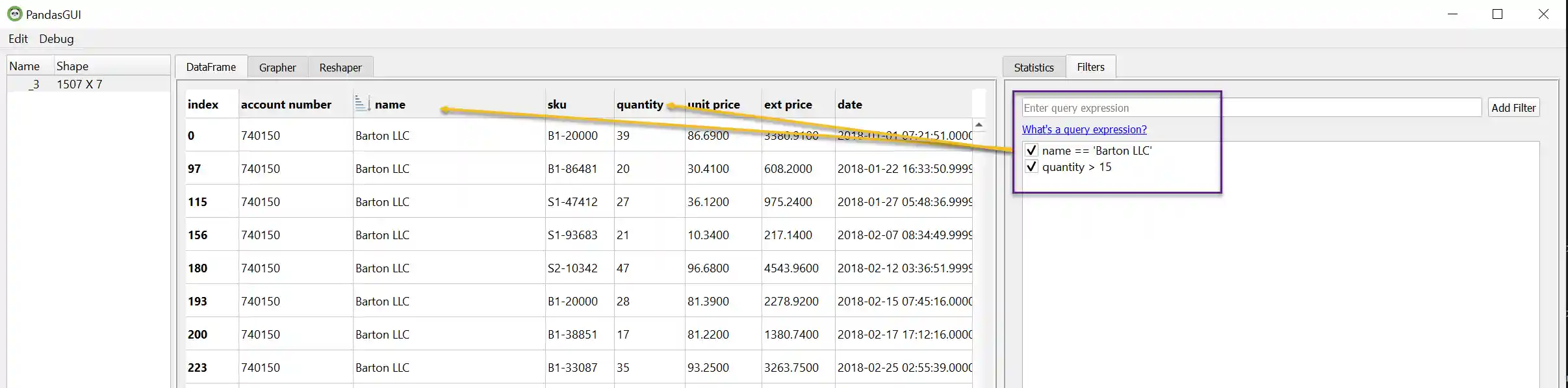Switch to the Reshaper tab
This screenshot has width=1568, height=388.
click(340, 68)
